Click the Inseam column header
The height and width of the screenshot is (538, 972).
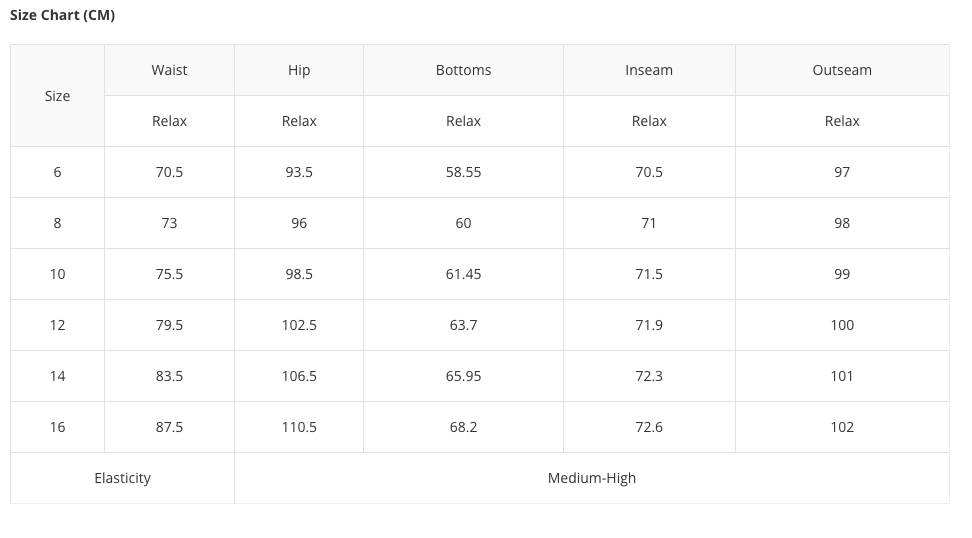pos(649,70)
